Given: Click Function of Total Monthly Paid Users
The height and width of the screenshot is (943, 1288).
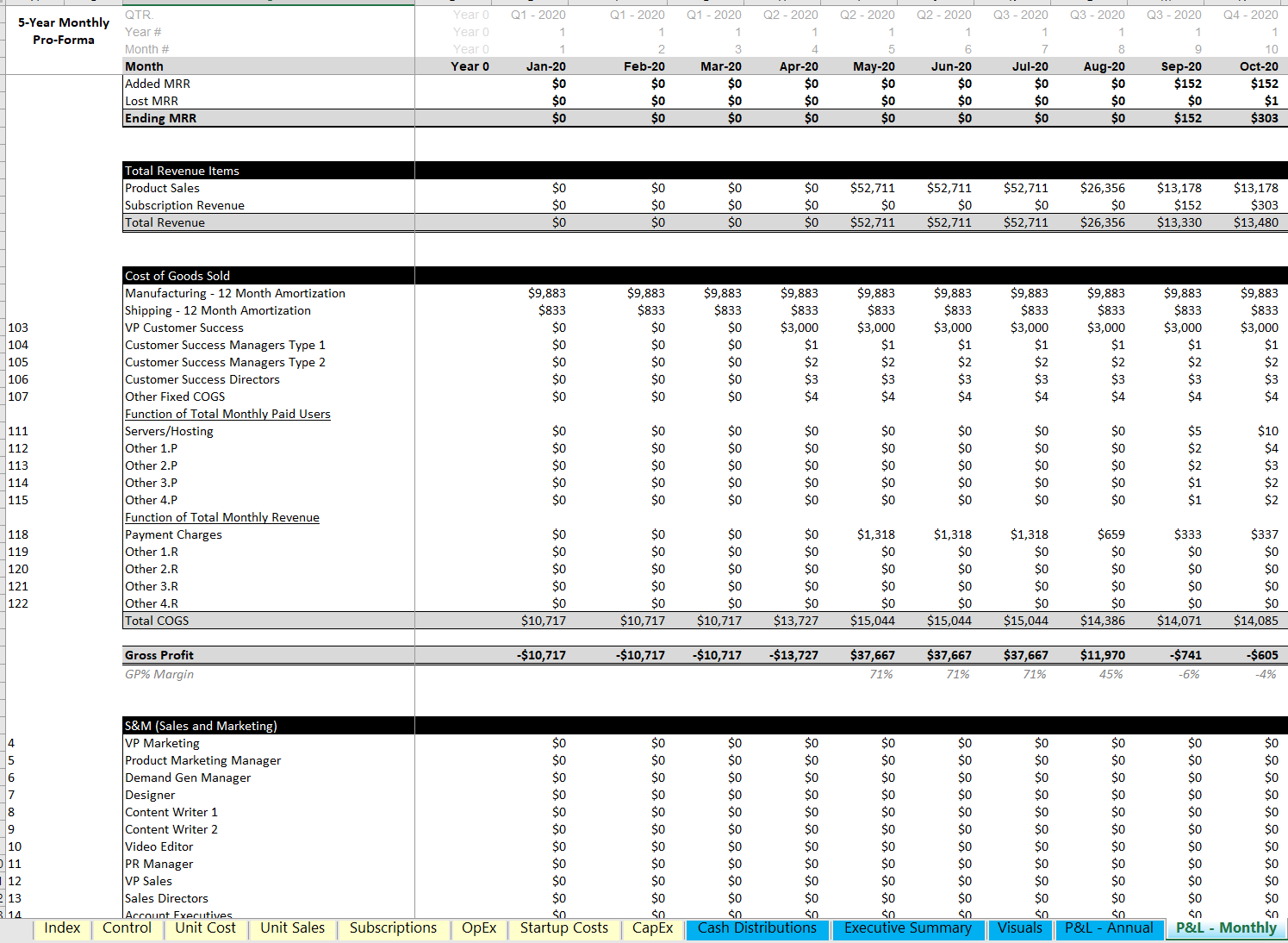Looking at the screenshot, I should tap(227, 414).
